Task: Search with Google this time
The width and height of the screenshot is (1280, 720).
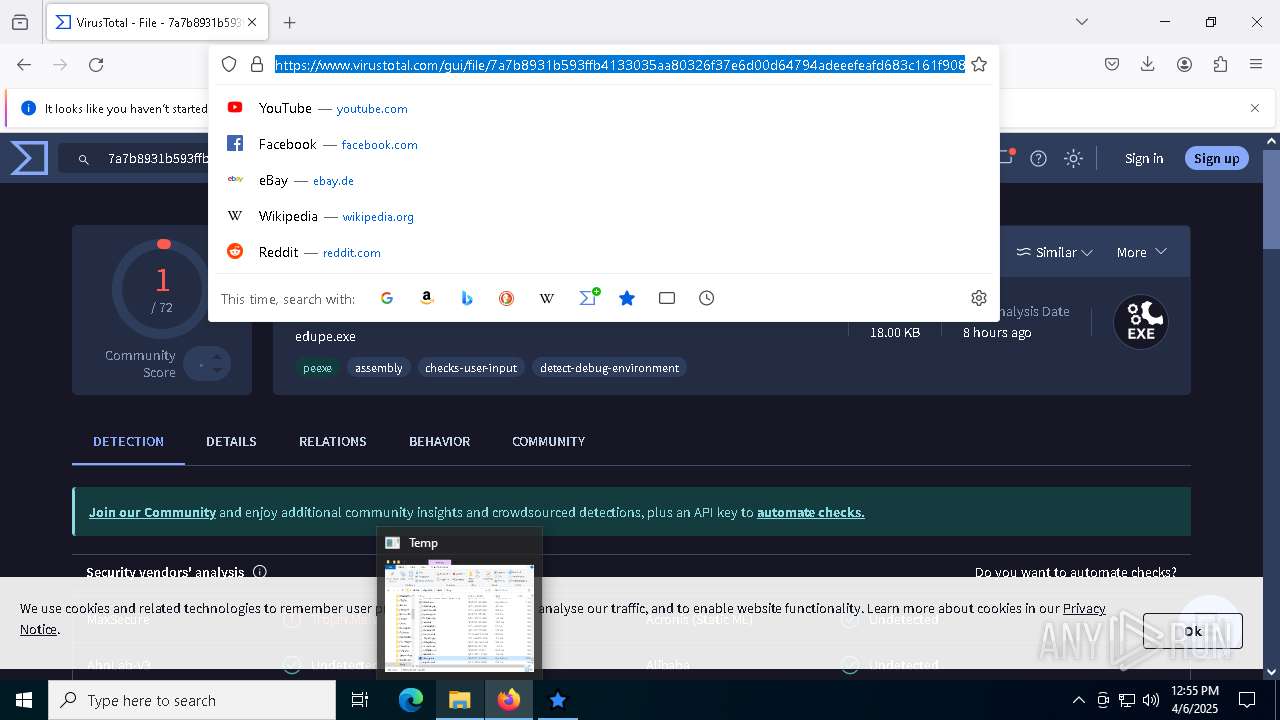Action: pyautogui.click(x=387, y=298)
